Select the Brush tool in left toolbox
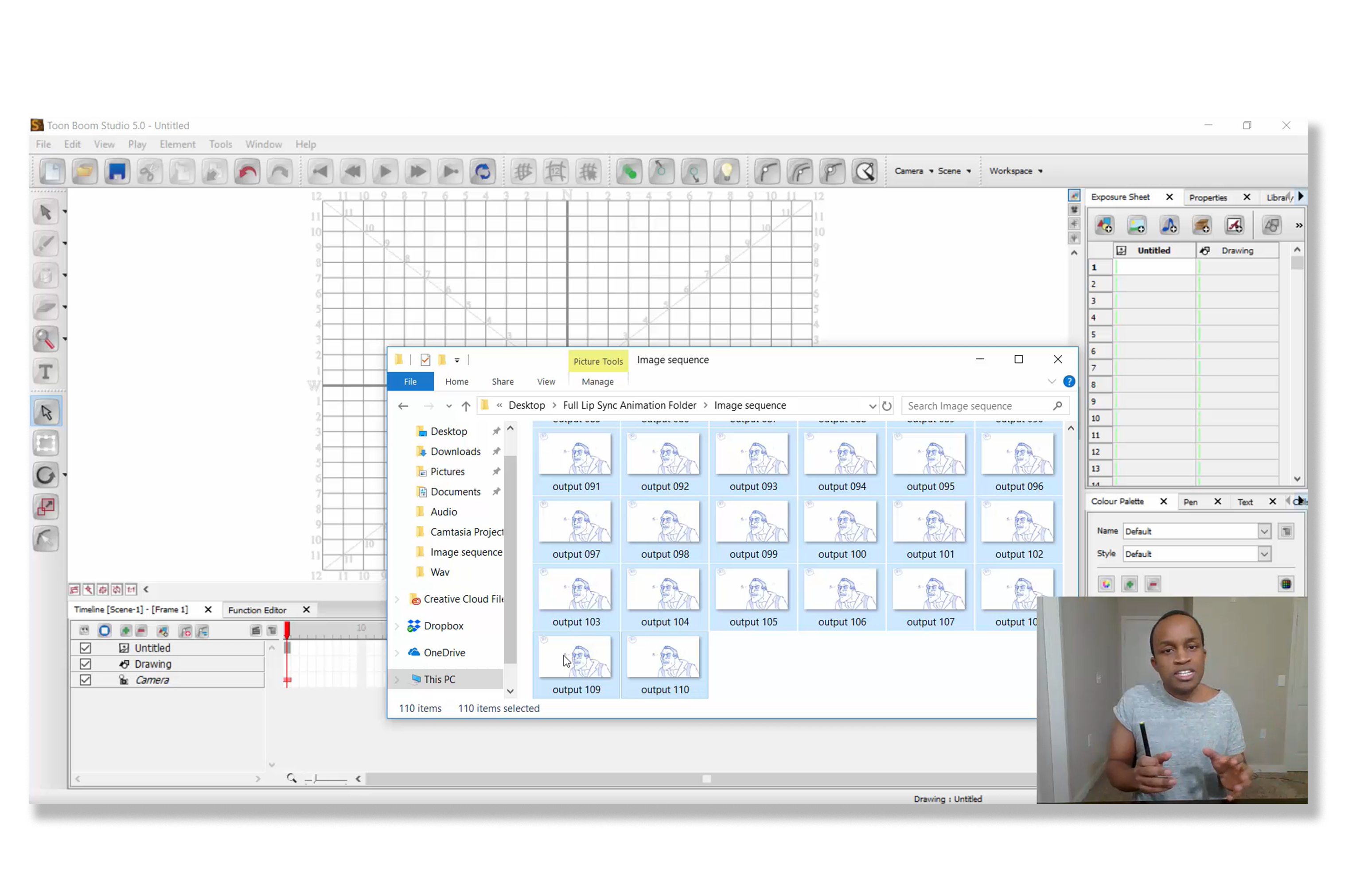1372x885 pixels. [45, 244]
